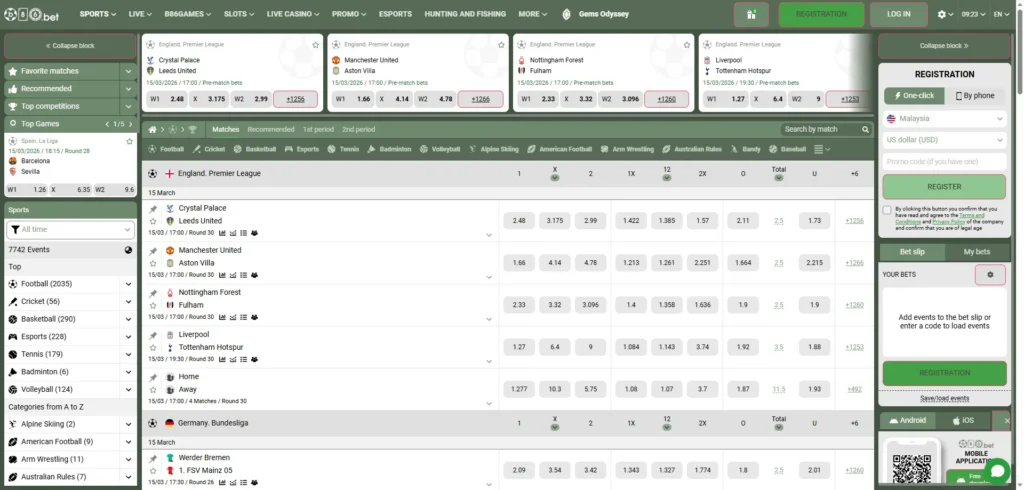The image size is (1024, 490).
Task: Open the ESPORTS page
Action: 395,14
